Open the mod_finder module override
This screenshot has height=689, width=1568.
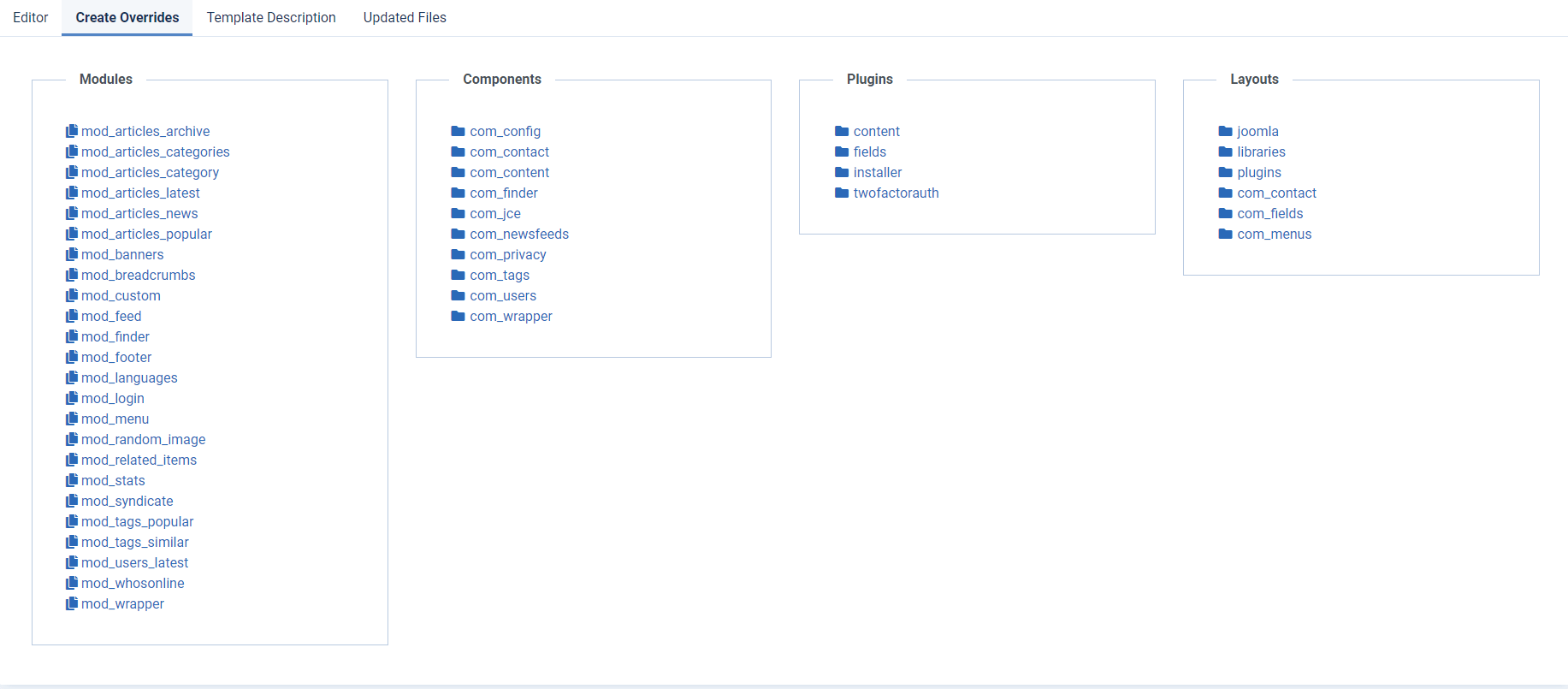[x=115, y=336]
